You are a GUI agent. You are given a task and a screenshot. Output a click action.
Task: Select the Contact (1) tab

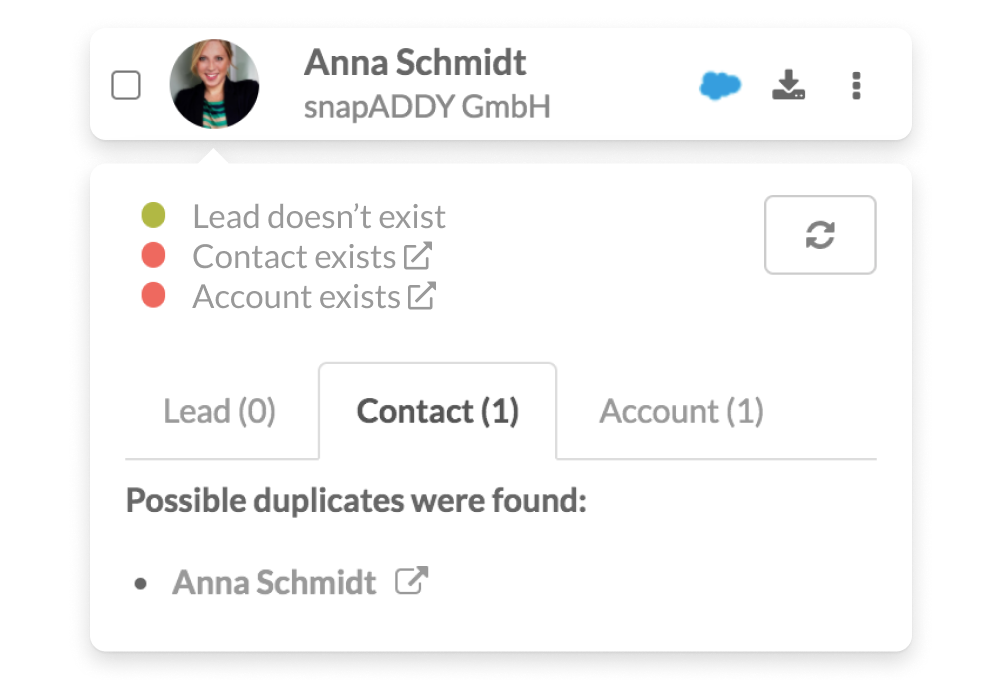point(437,411)
